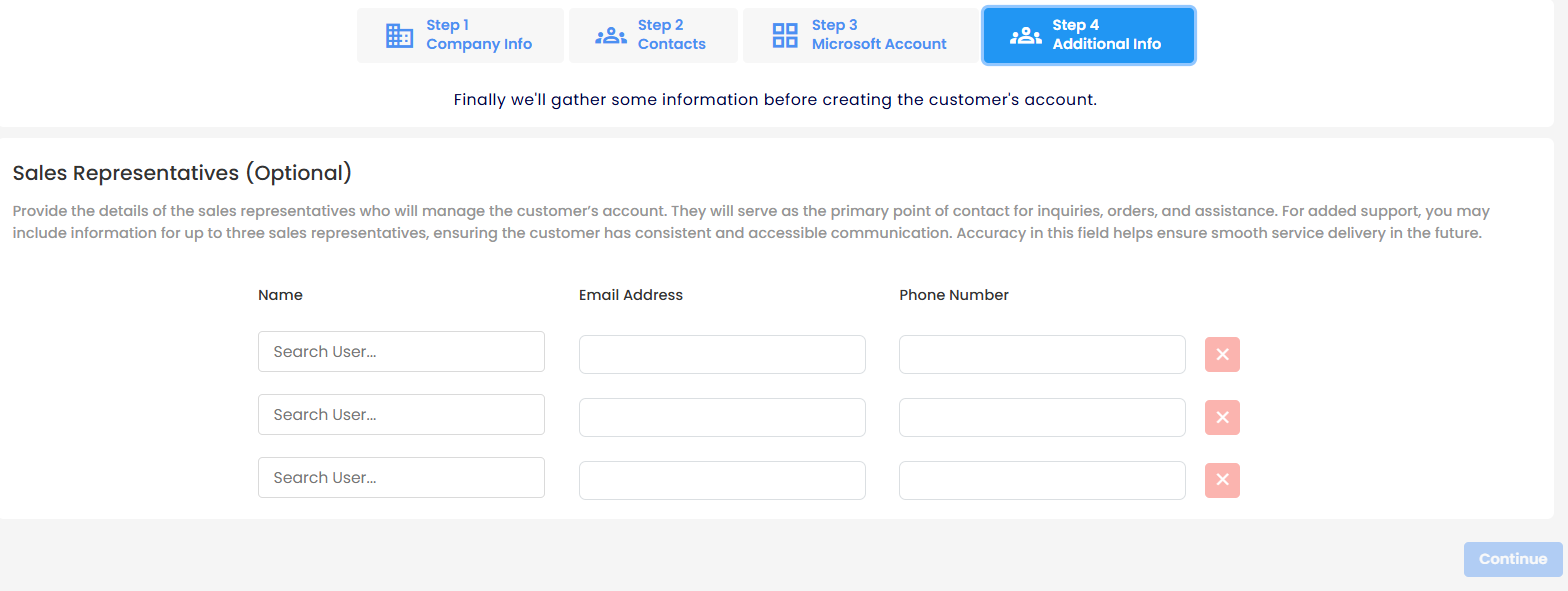Click the people icon in Step 4
This screenshot has width=1568, height=591.
coord(1026,36)
